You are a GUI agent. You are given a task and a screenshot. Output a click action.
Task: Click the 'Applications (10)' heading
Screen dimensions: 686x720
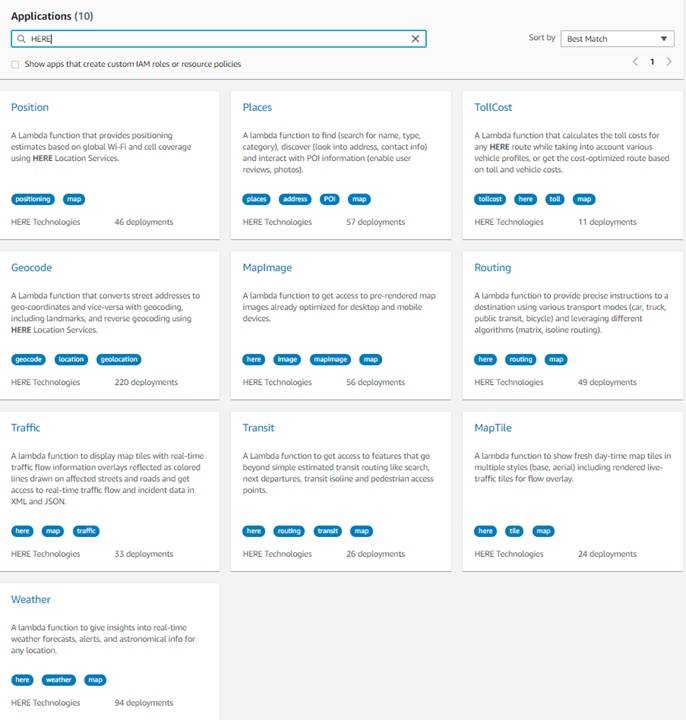[x=52, y=16]
